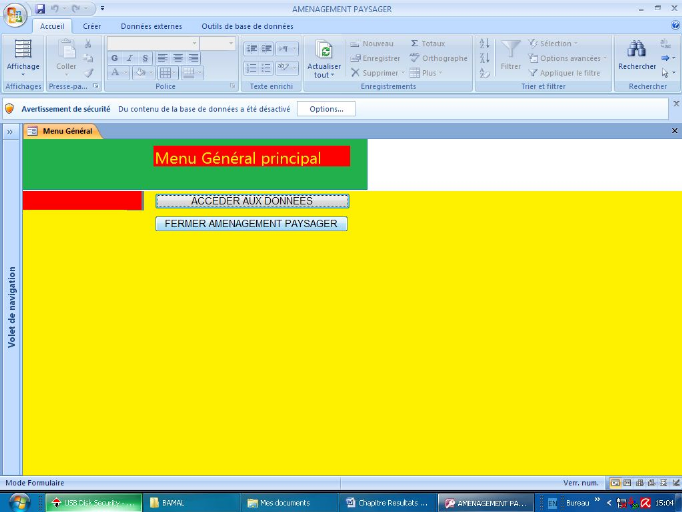Open the Affichage view button
The height and width of the screenshot is (512, 682).
pyautogui.click(x=23, y=56)
